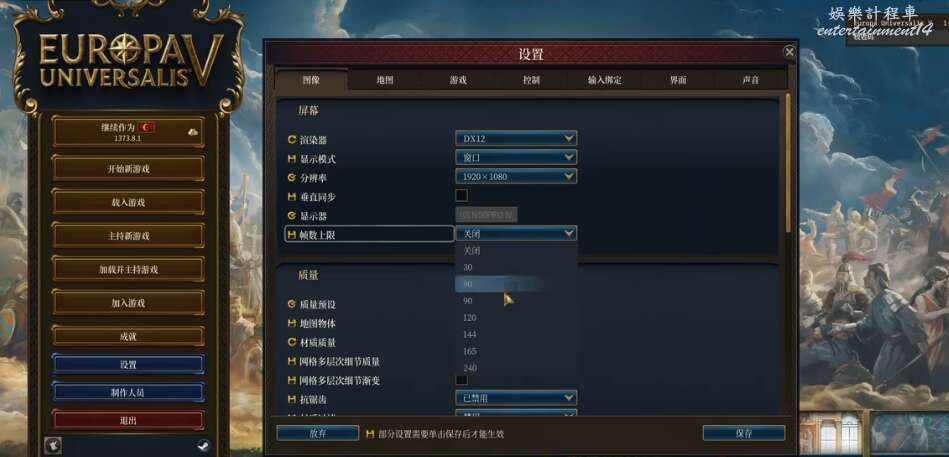949x457 pixels.
Task: Click the icon beside 抗锯齿 setting
Action: pyautogui.click(x=292, y=399)
